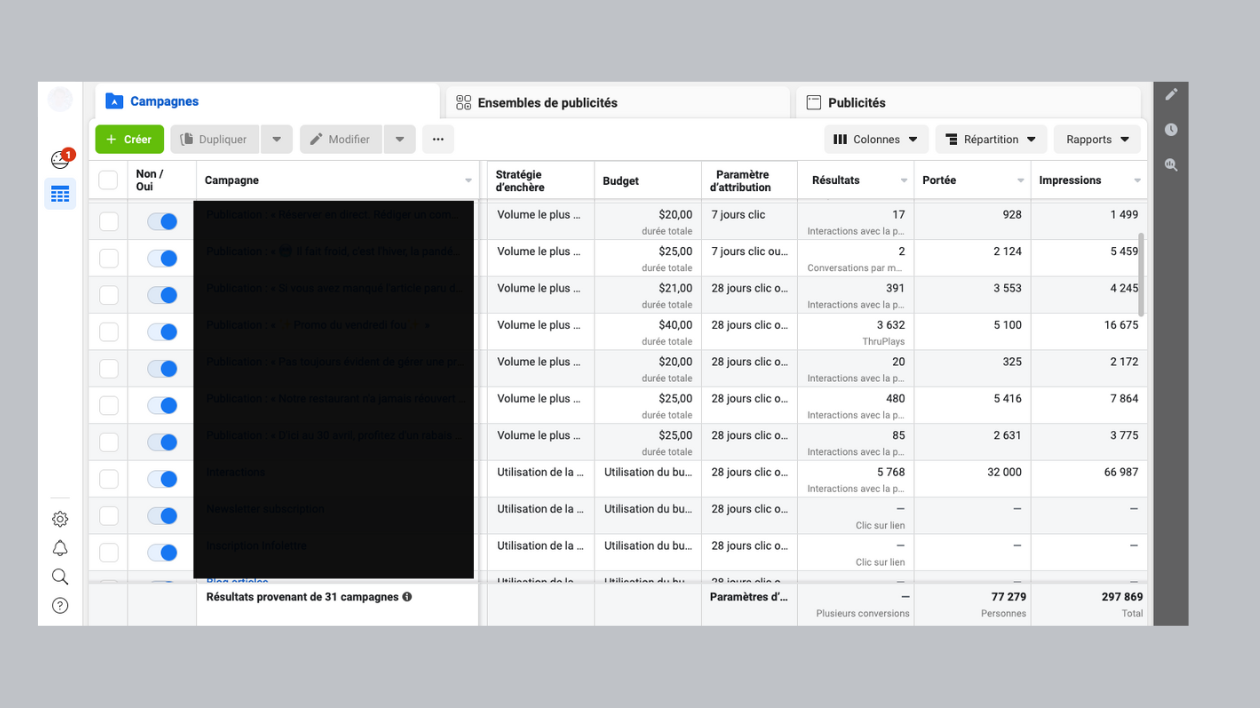Image resolution: width=1260 pixels, height=708 pixels.
Task: Open the Rapports dropdown
Action: click(1097, 140)
